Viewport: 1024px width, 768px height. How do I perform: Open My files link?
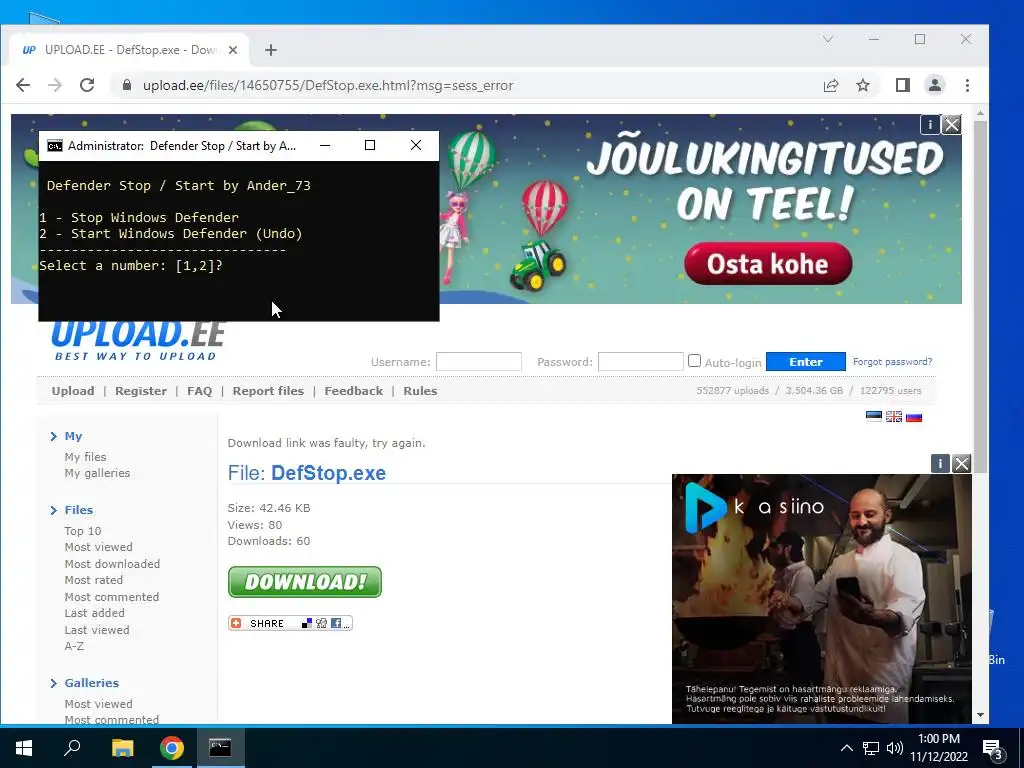85,457
